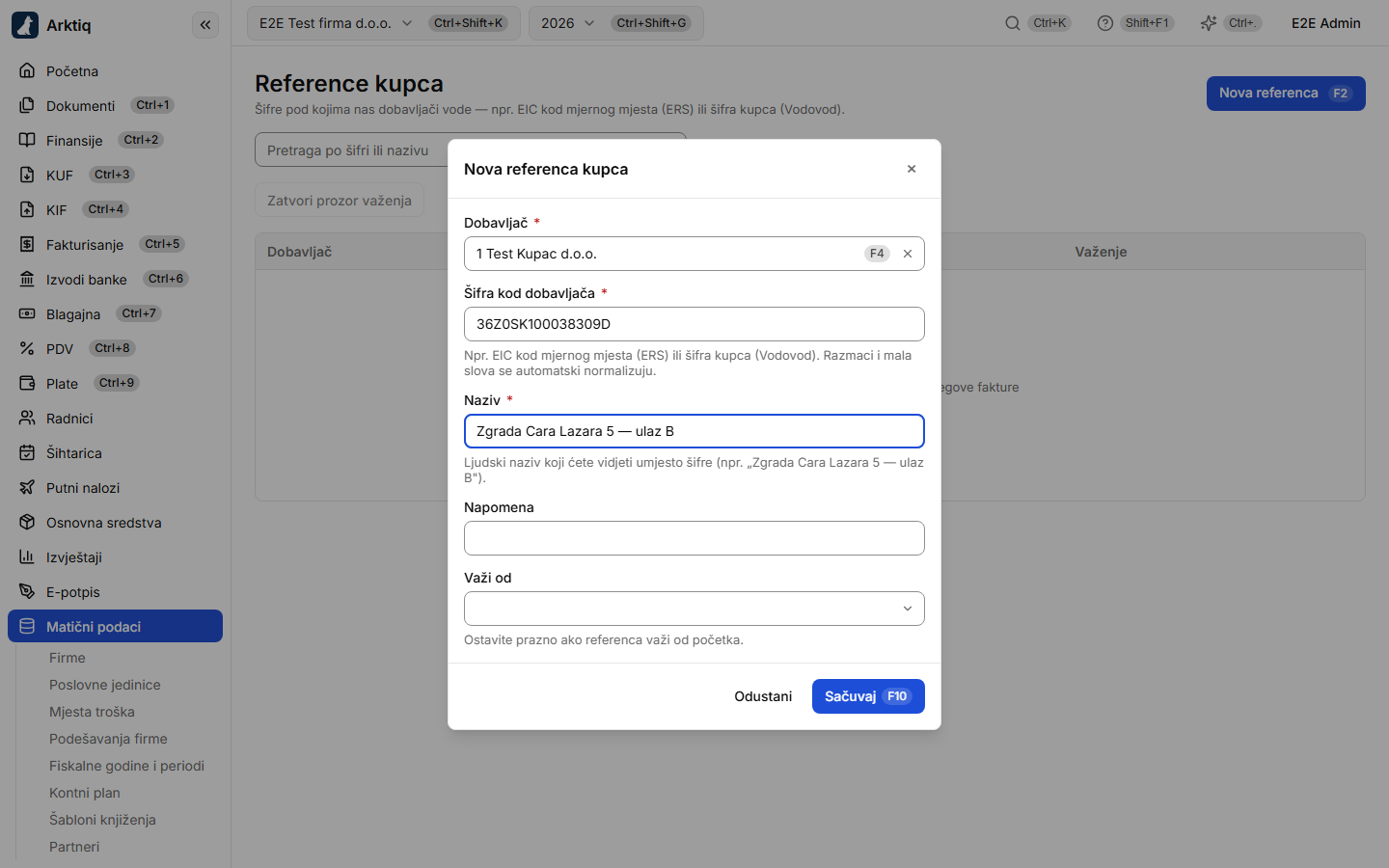Image resolution: width=1389 pixels, height=868 pixels.
Task: Open Fiskalne godine i periodi
Action: pos(126,766)
